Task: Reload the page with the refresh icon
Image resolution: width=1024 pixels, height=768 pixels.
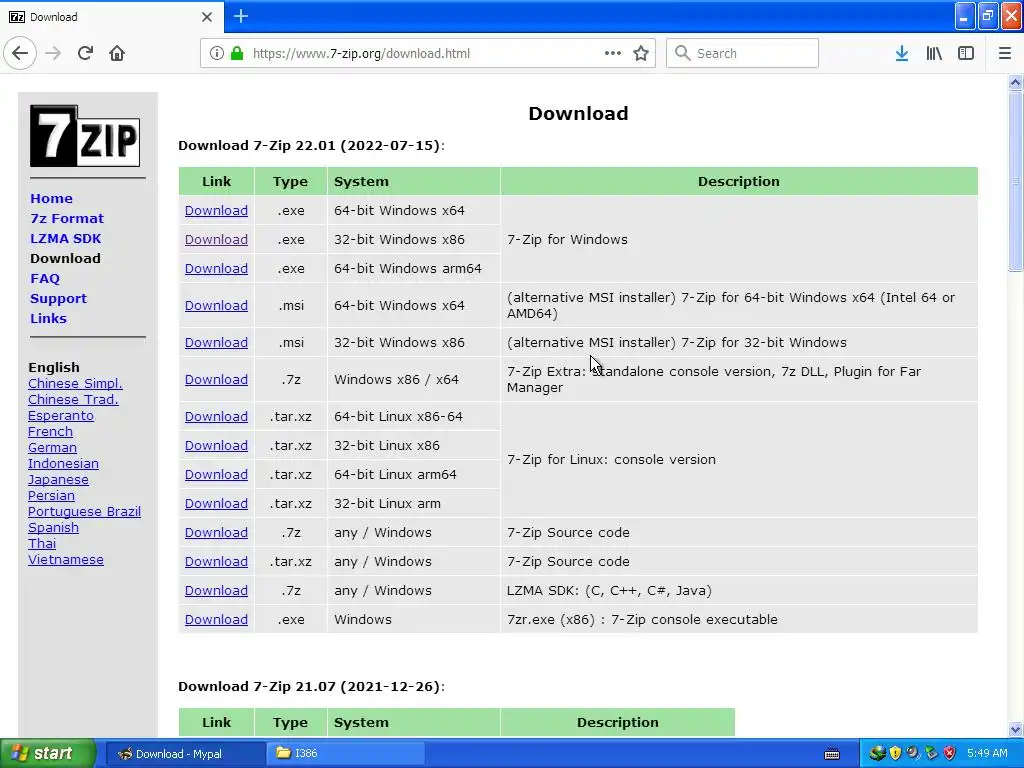Action: [x=85, y=53]
